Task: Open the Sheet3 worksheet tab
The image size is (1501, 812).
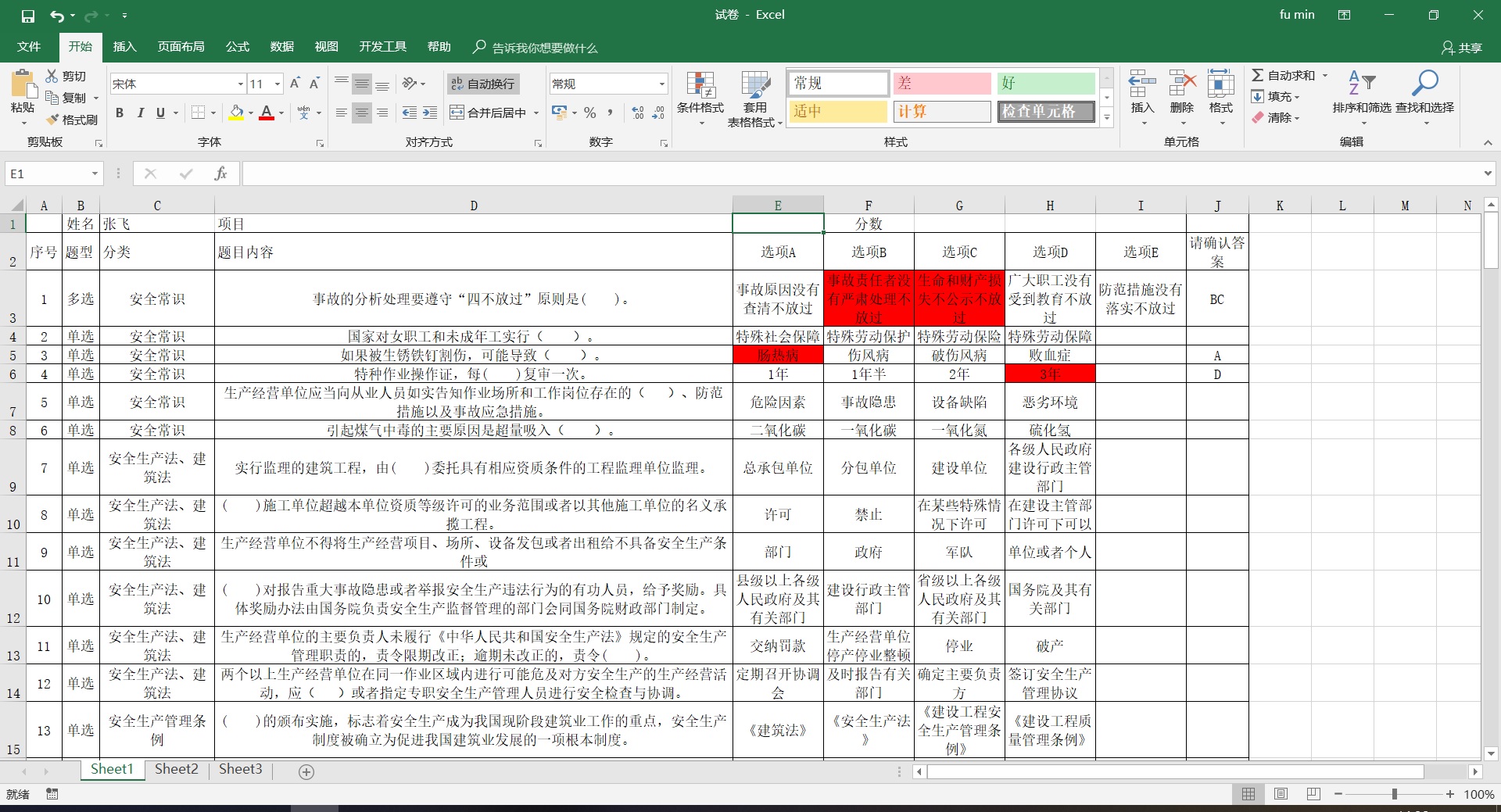Action: [240, 769]
